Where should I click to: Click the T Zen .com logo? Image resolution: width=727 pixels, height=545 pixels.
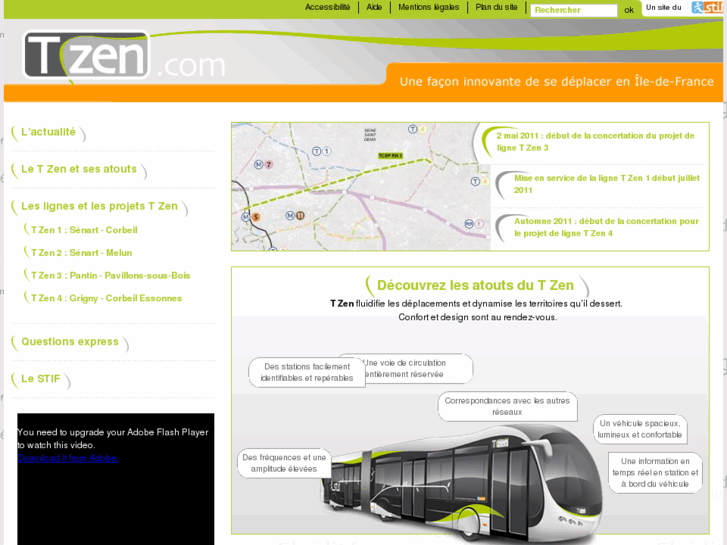(124, 56)
